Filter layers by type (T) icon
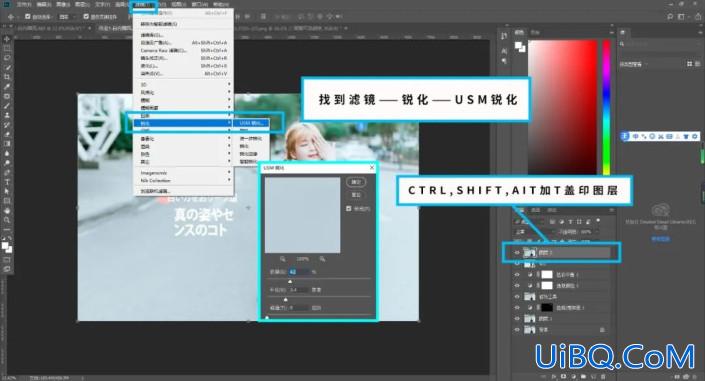This screenshot has height=381, width=705. tap(570, 221)
